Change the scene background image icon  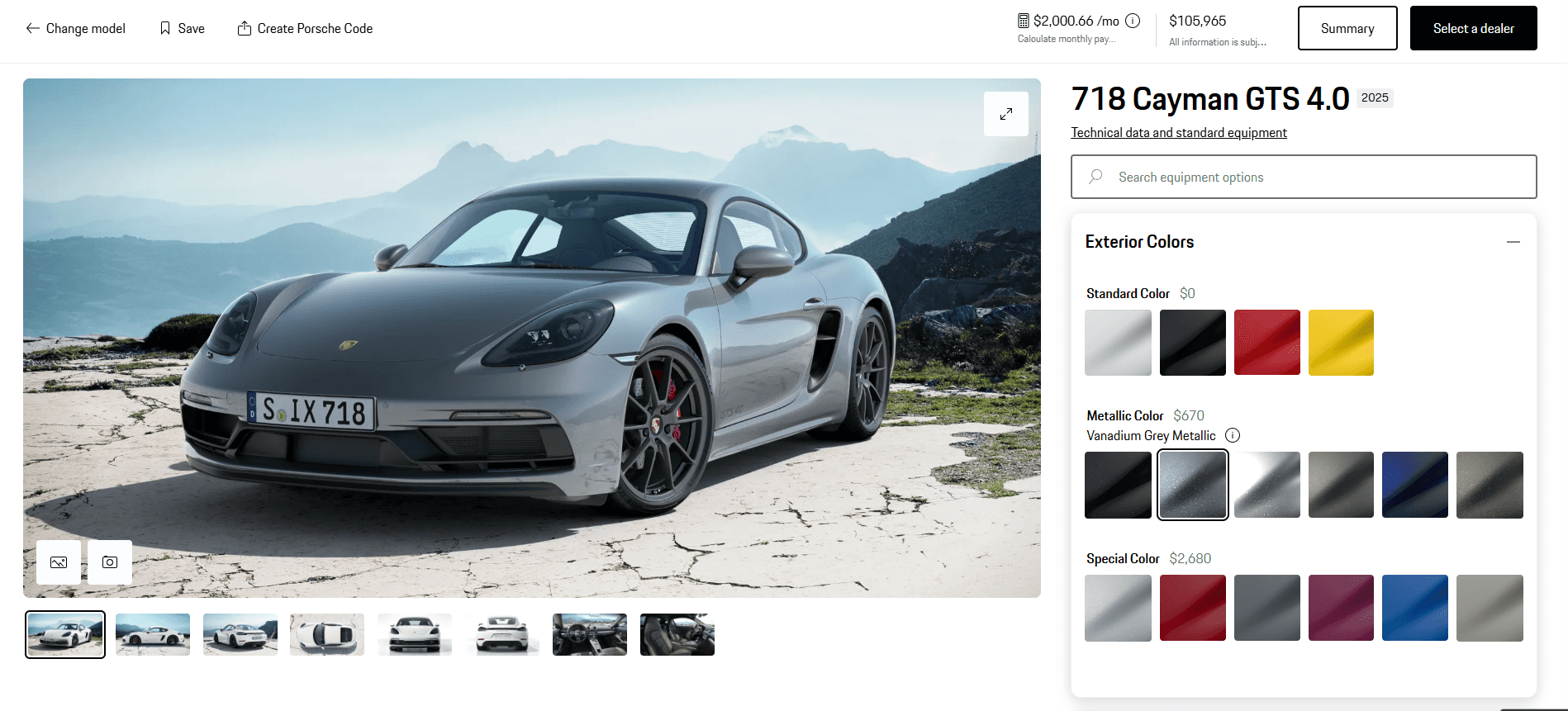click(59, 562)
